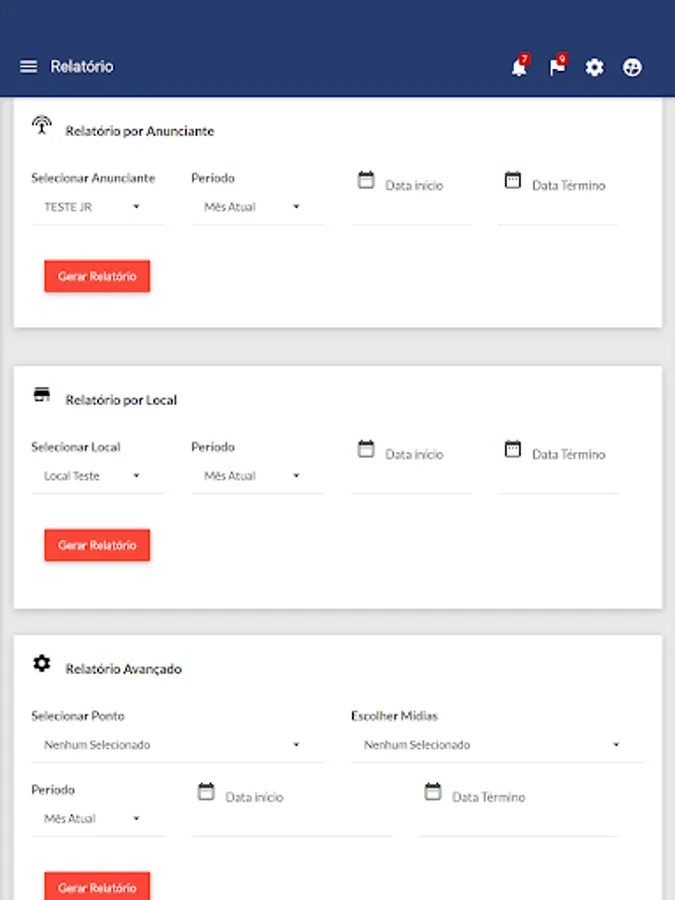
Task: Click Gerar Relatório under Relatório por Local
Action: (97, 545)
